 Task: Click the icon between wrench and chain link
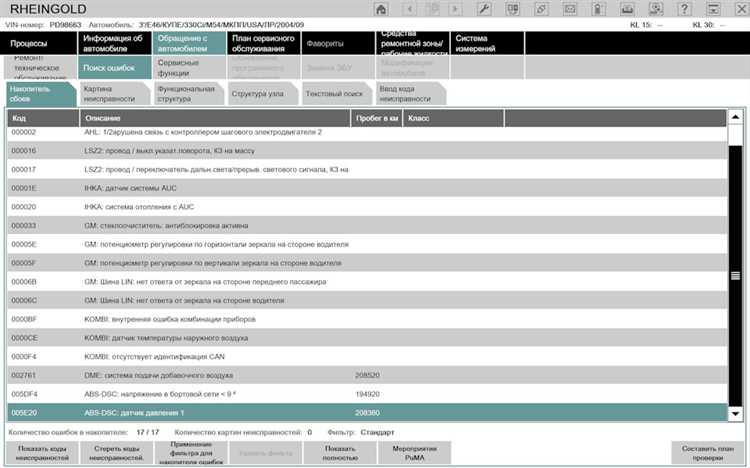point(513,9)
